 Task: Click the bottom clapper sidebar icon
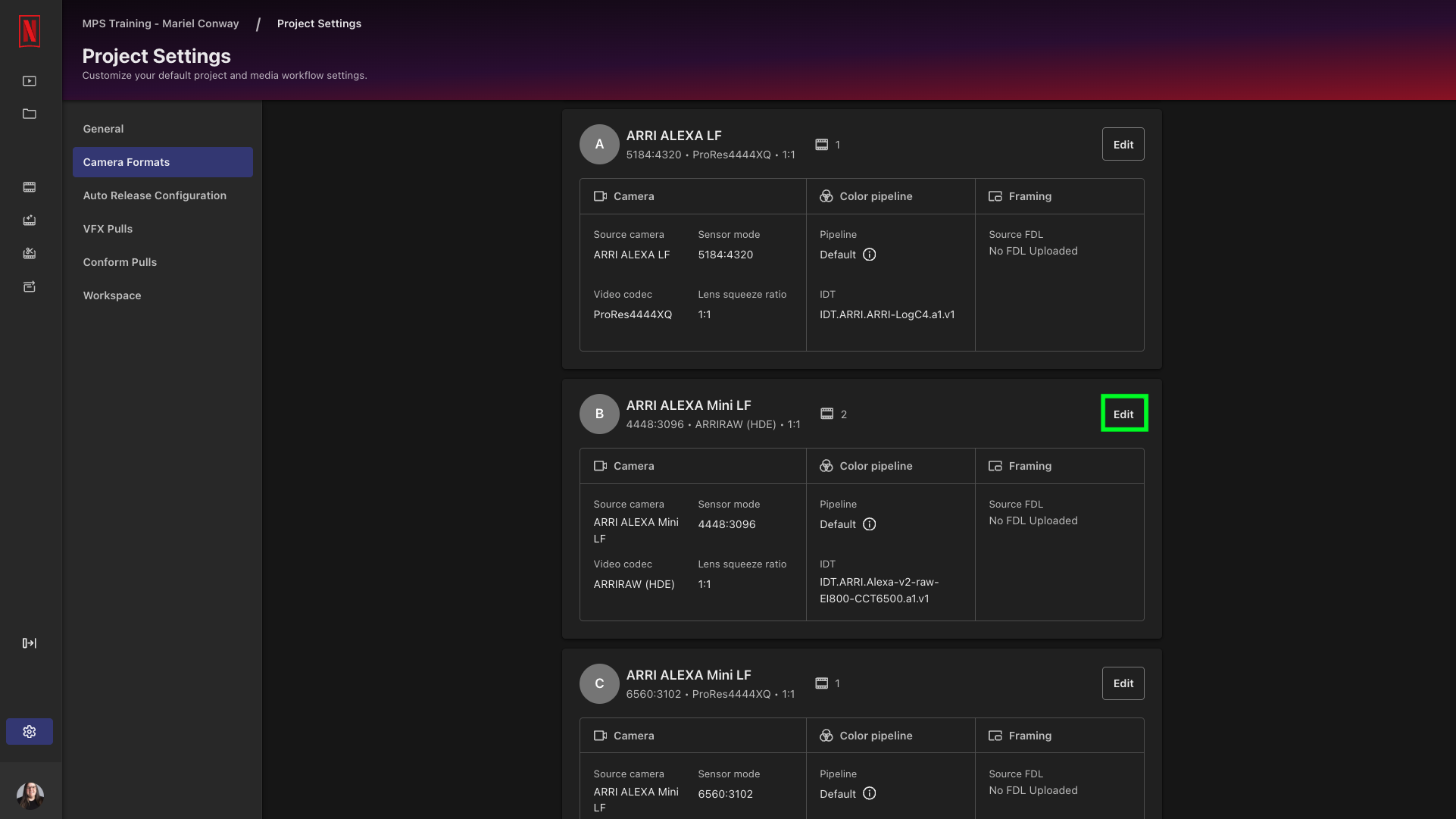[30, 287]
